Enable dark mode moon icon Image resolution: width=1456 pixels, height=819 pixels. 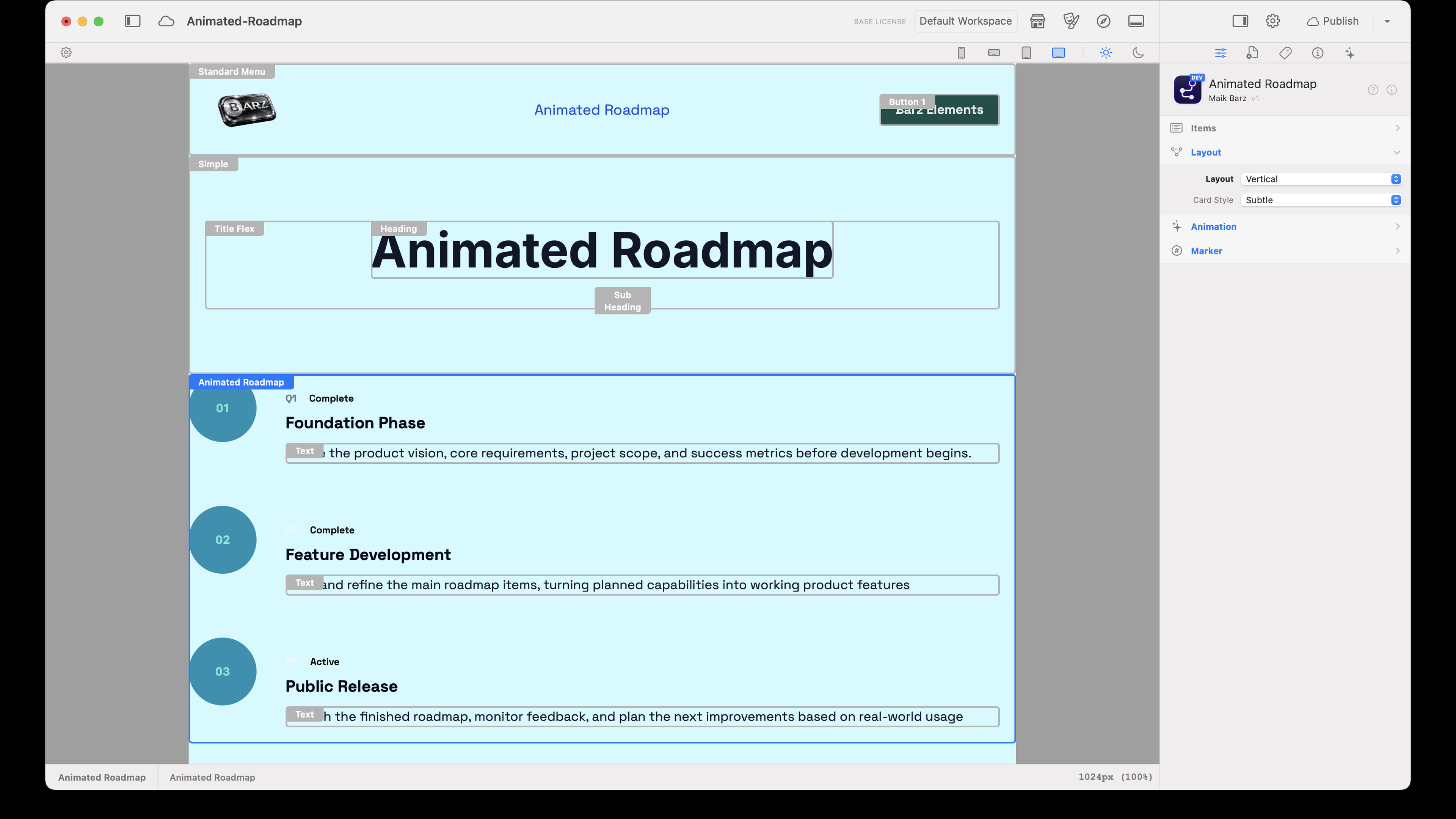(1138, 53)
